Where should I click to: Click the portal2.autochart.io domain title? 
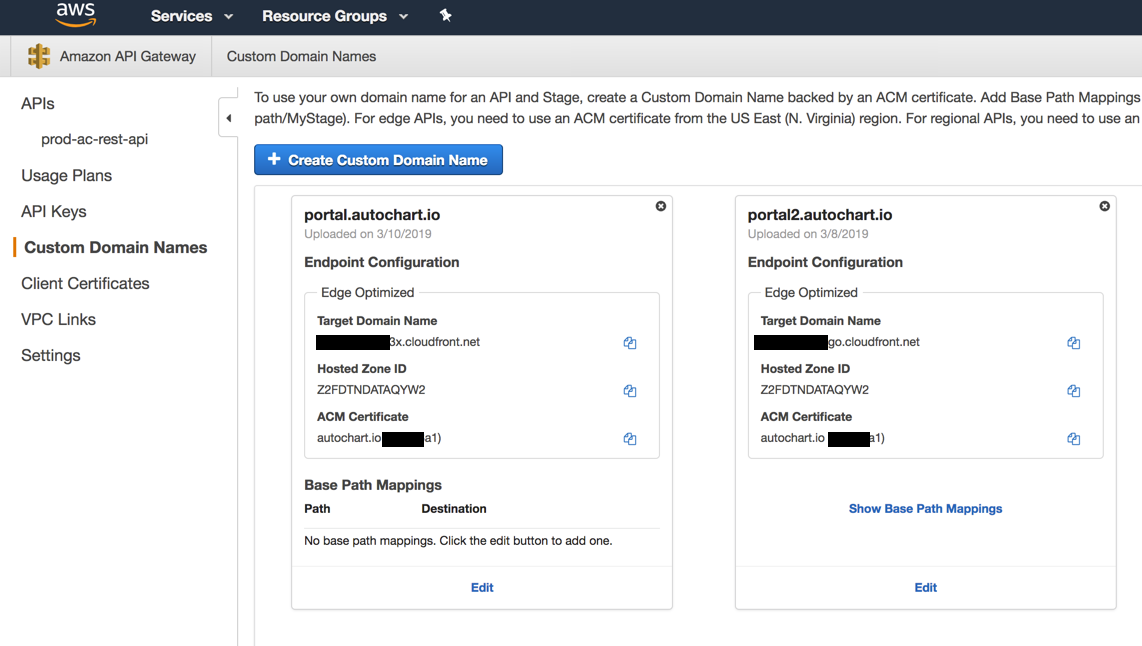point(820,215)
